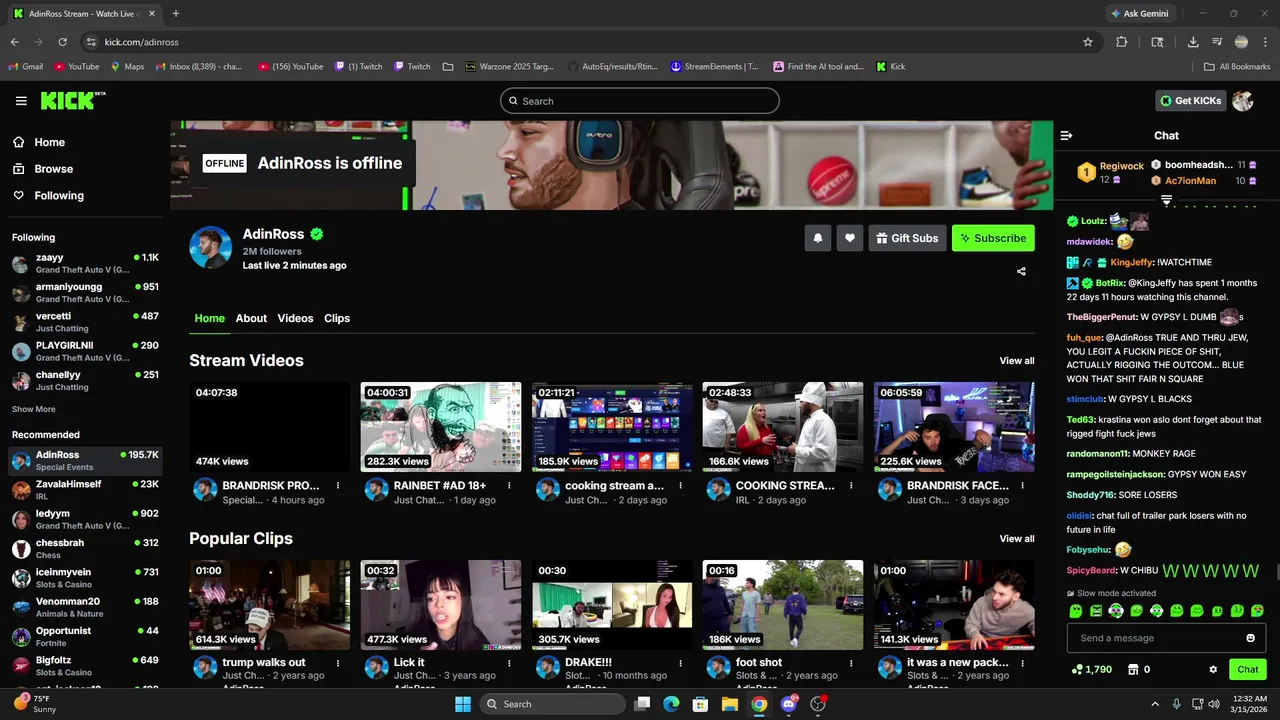Open All Bookmarks folder

click(1237, 67)
